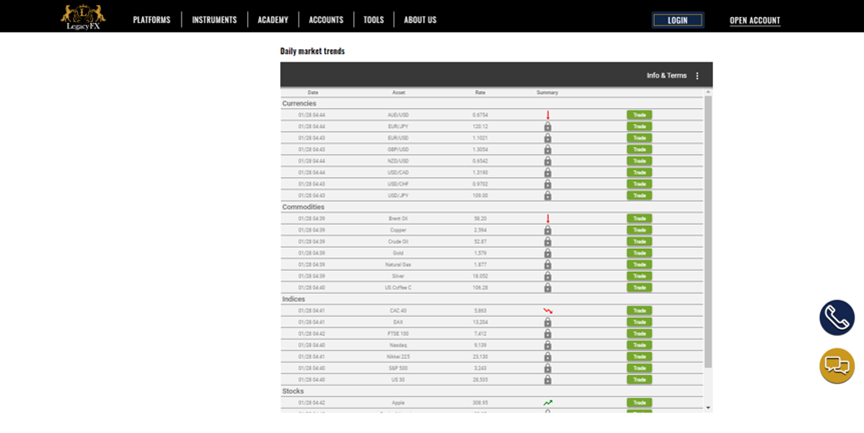Click the Nikkei 225 asset name

pos(398,357)
